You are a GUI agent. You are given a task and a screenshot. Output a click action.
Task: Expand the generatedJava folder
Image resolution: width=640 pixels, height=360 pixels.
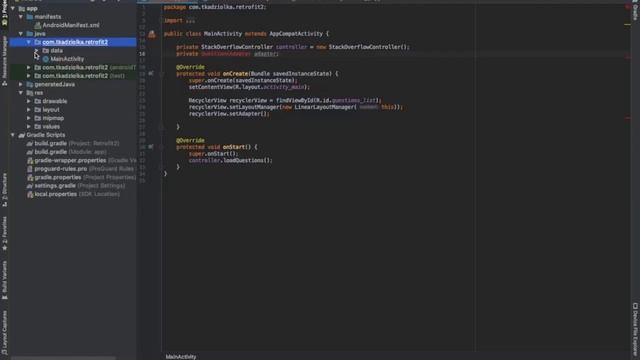tap(21, 84)
